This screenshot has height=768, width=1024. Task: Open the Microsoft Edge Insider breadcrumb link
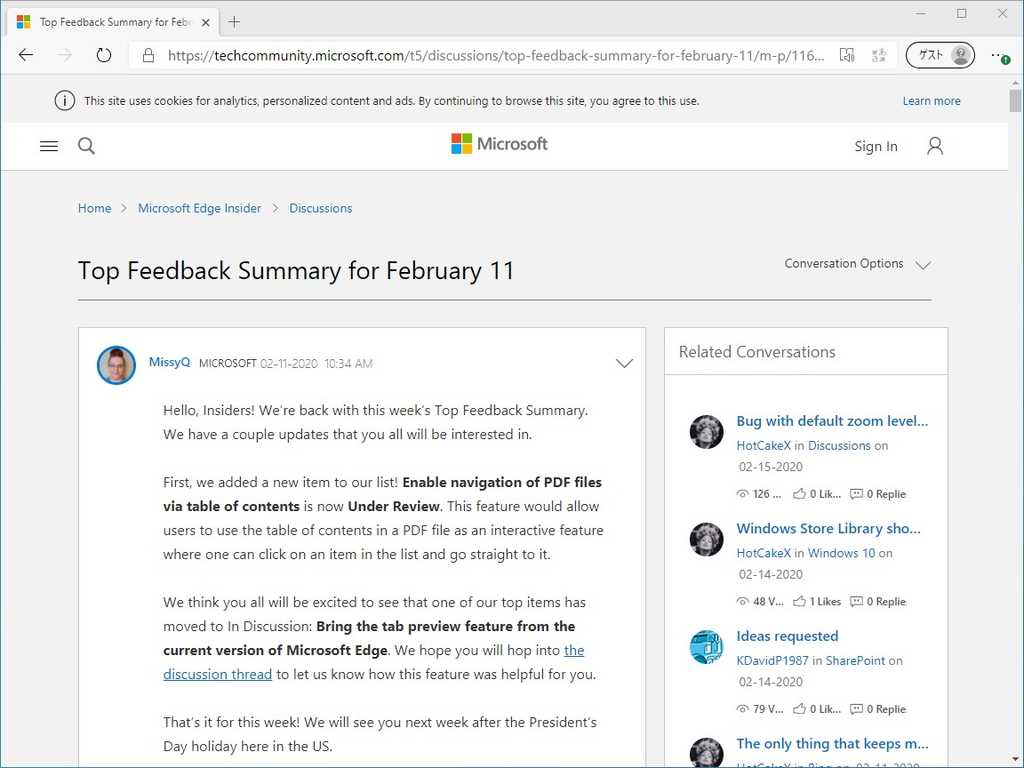coord(199,208)
